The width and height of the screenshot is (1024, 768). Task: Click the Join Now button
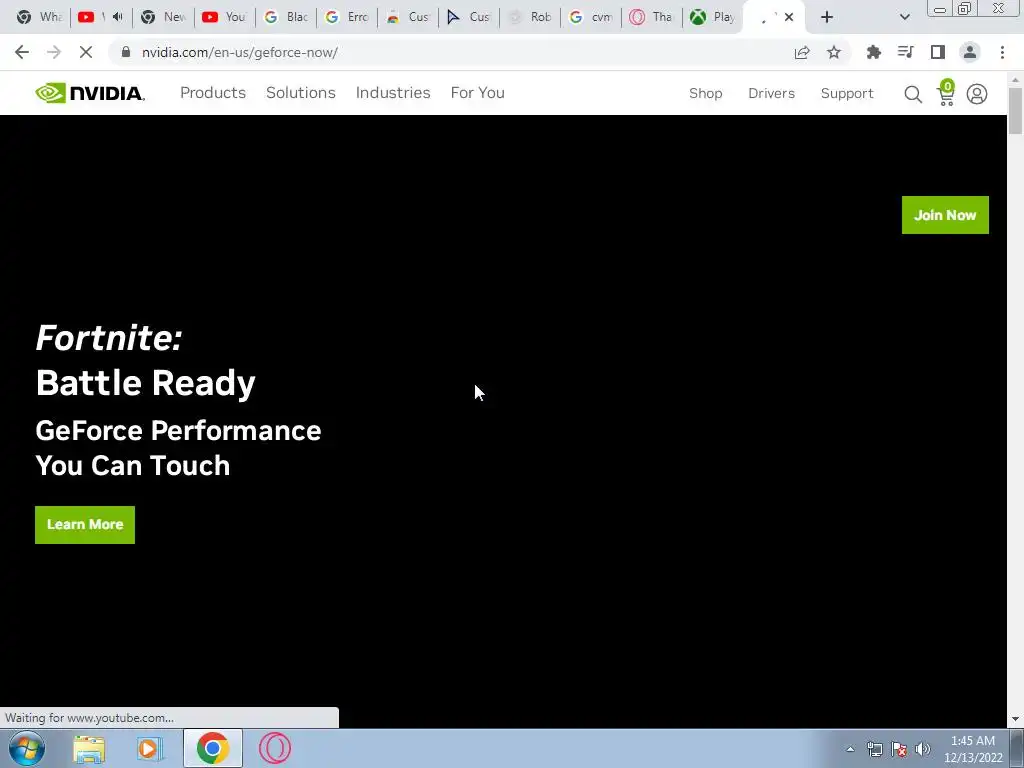[945, 215]
